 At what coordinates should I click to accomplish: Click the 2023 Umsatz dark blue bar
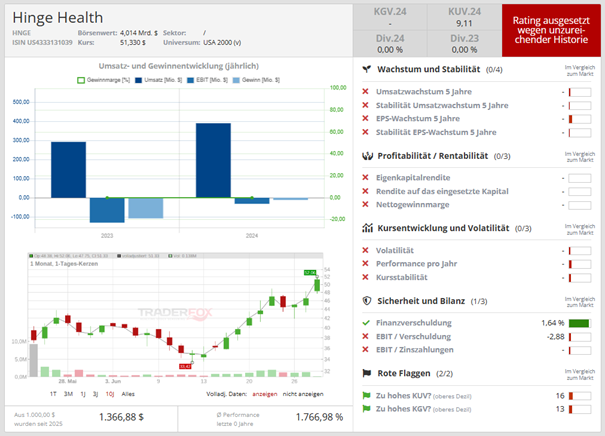pos(68,170)
